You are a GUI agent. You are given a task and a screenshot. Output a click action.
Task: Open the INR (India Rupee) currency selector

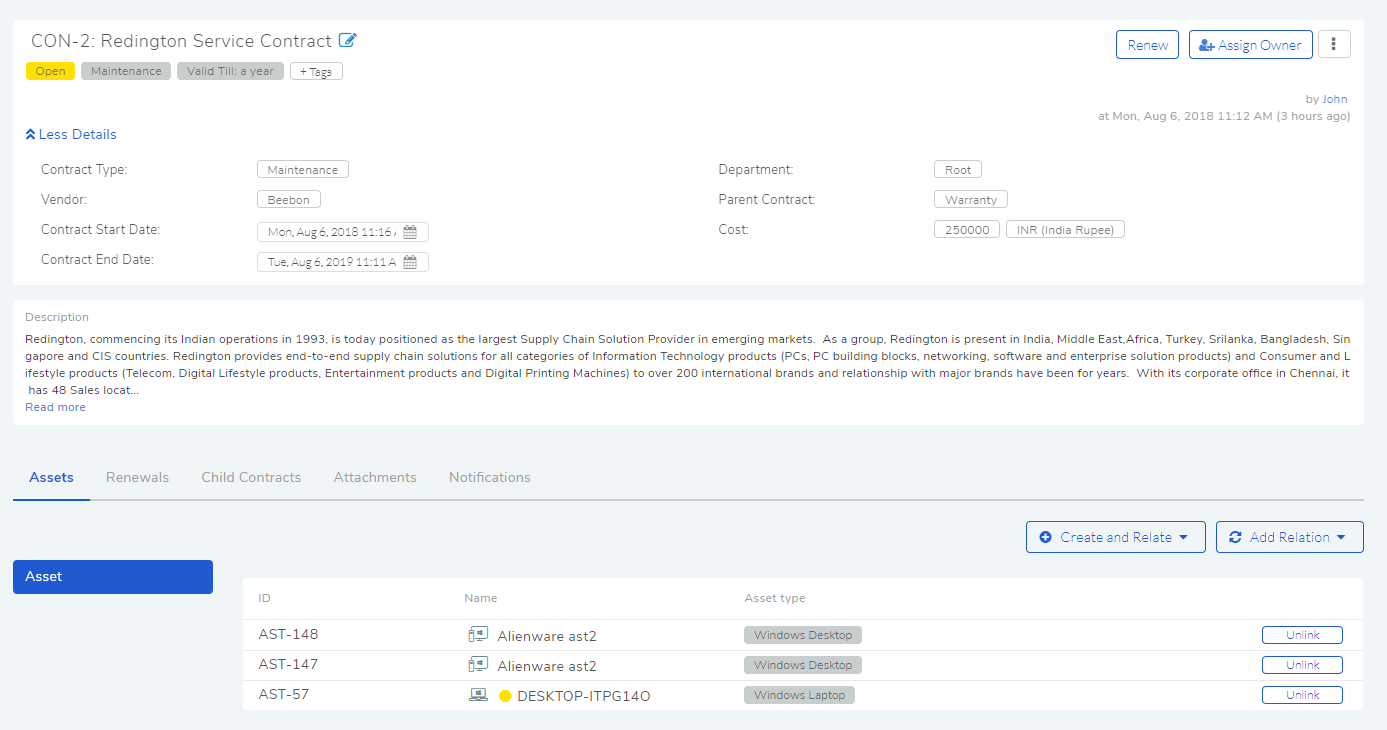point(1066,230)
